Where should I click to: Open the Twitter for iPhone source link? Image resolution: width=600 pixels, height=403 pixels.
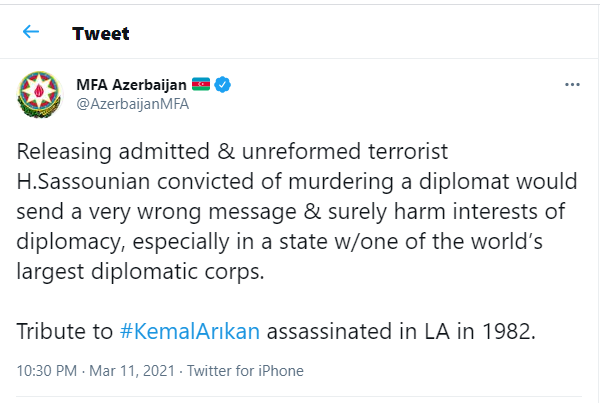pyautogui.click(x=245, y=371)
